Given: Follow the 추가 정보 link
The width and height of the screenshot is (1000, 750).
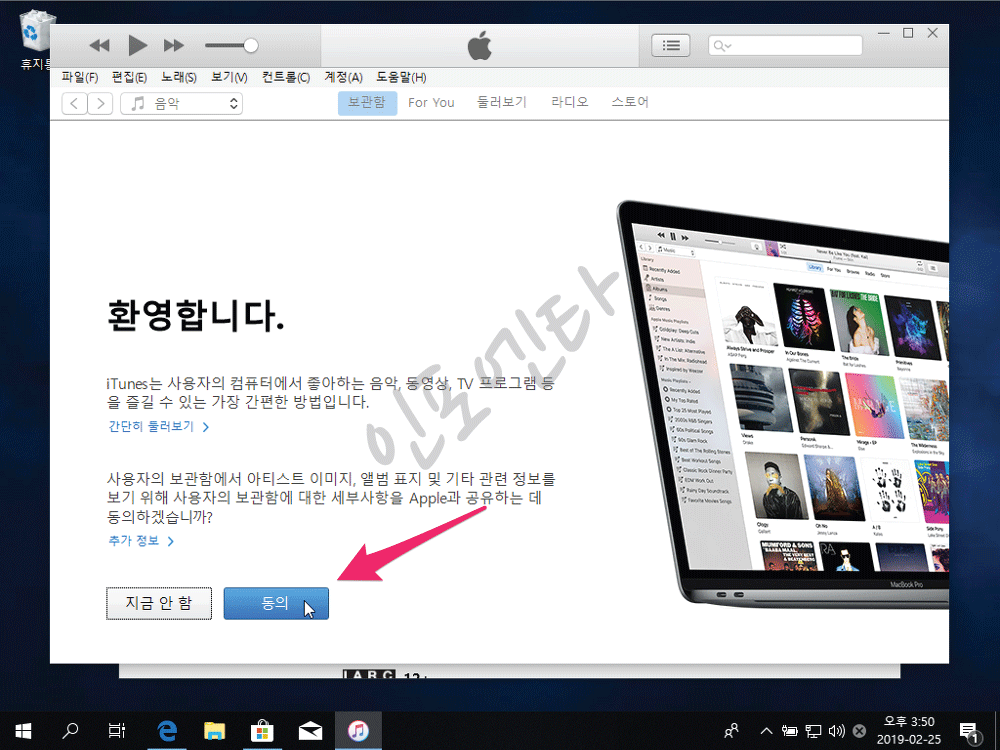Looking at the screenshot, I should click(141, 541).
